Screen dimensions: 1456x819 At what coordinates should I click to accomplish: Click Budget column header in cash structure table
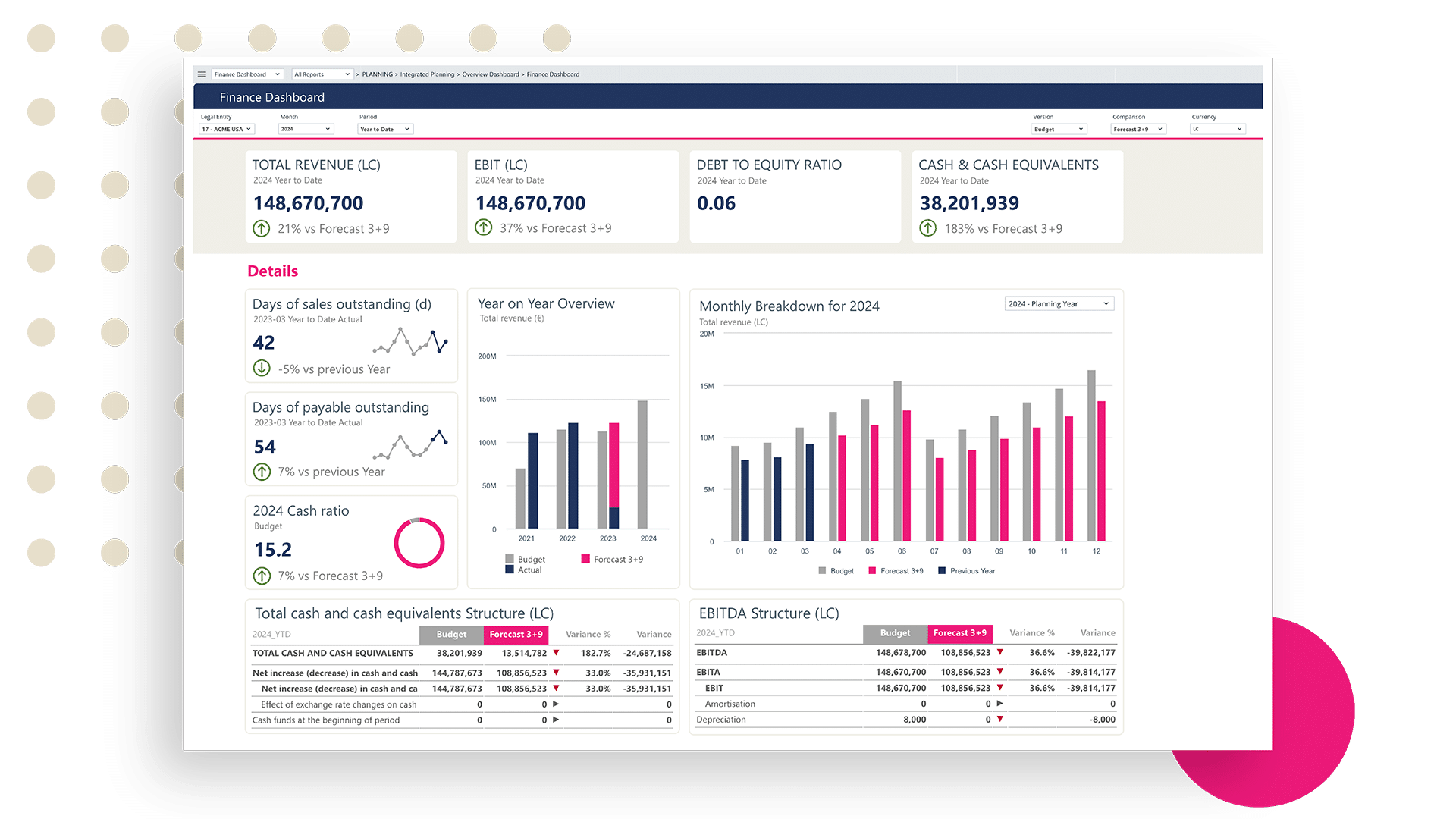tap(451, 635)
